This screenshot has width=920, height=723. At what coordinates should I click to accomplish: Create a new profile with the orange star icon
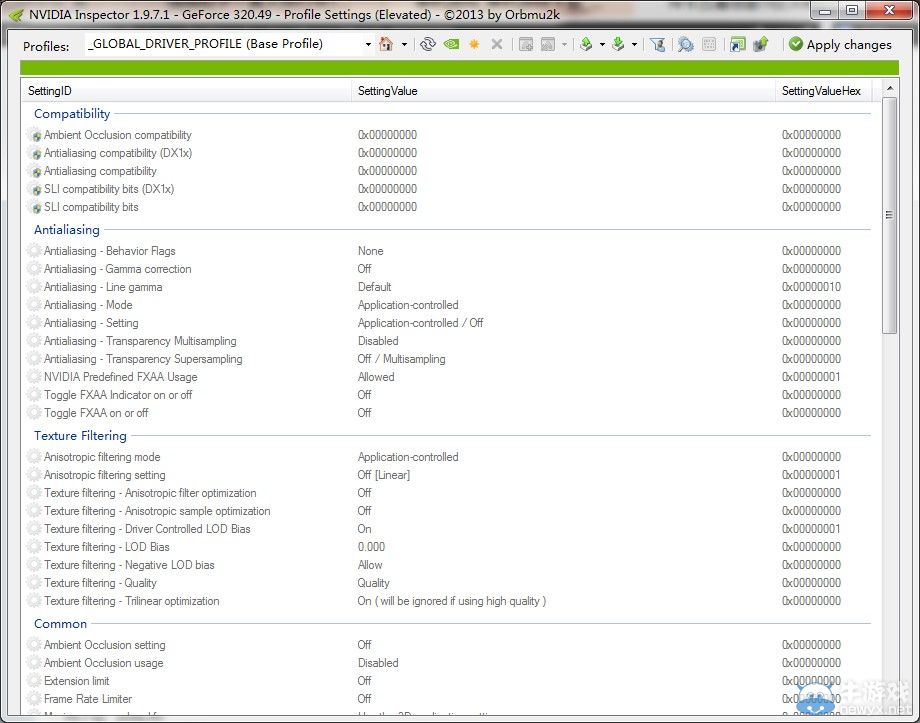click(474, 44)
